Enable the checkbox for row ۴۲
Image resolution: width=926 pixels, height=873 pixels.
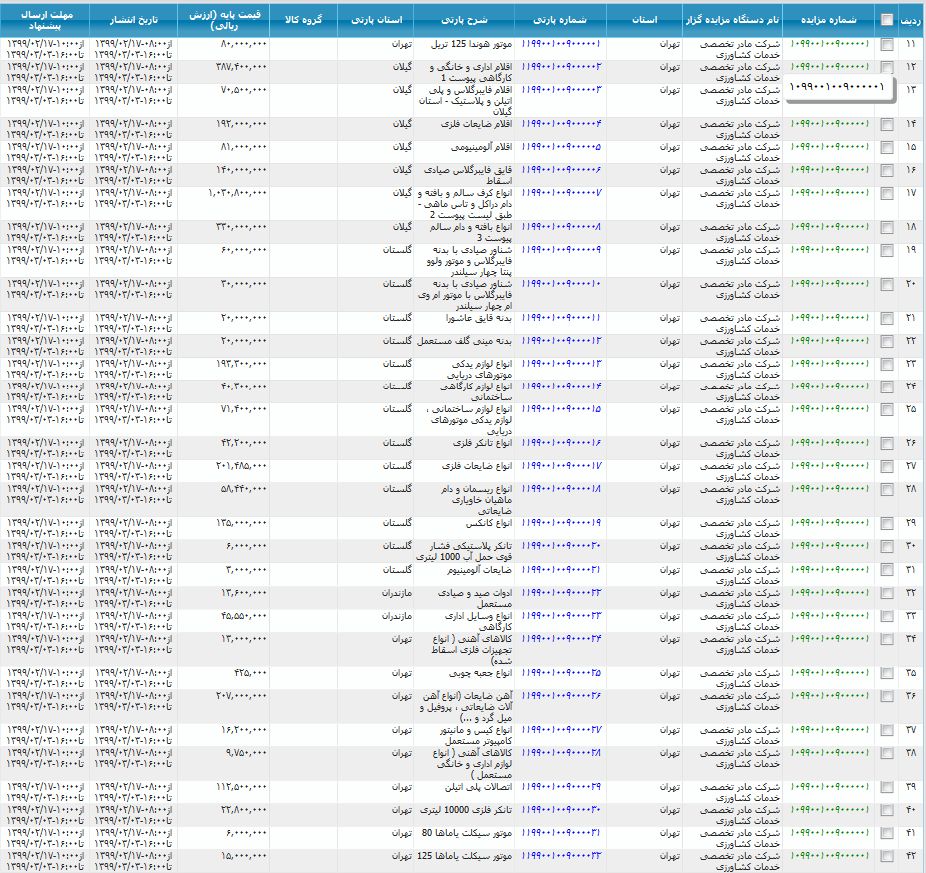pyautogui.click(x=887, y=855)
